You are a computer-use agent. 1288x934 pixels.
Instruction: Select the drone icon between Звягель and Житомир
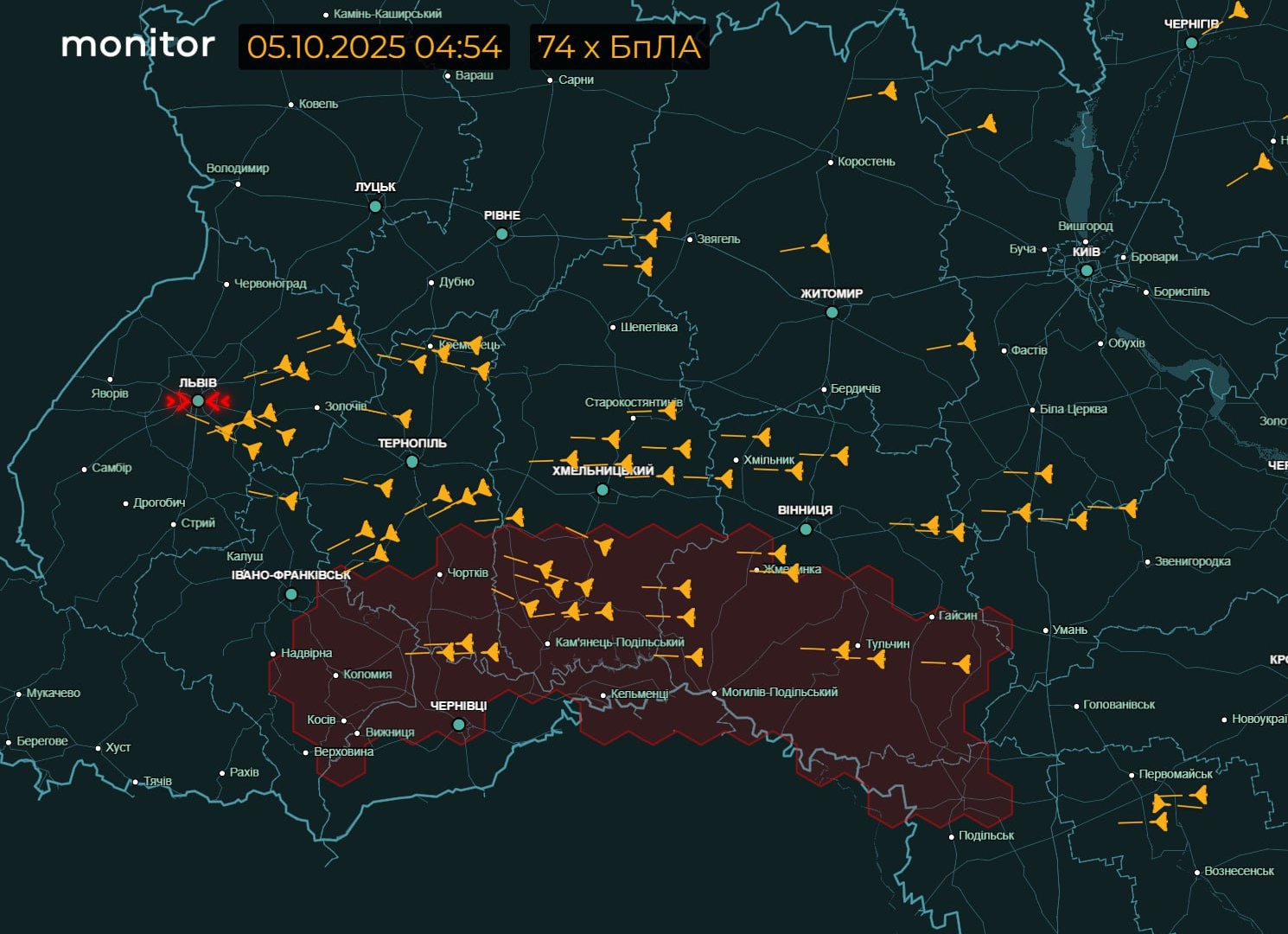(x=820, y=245)
